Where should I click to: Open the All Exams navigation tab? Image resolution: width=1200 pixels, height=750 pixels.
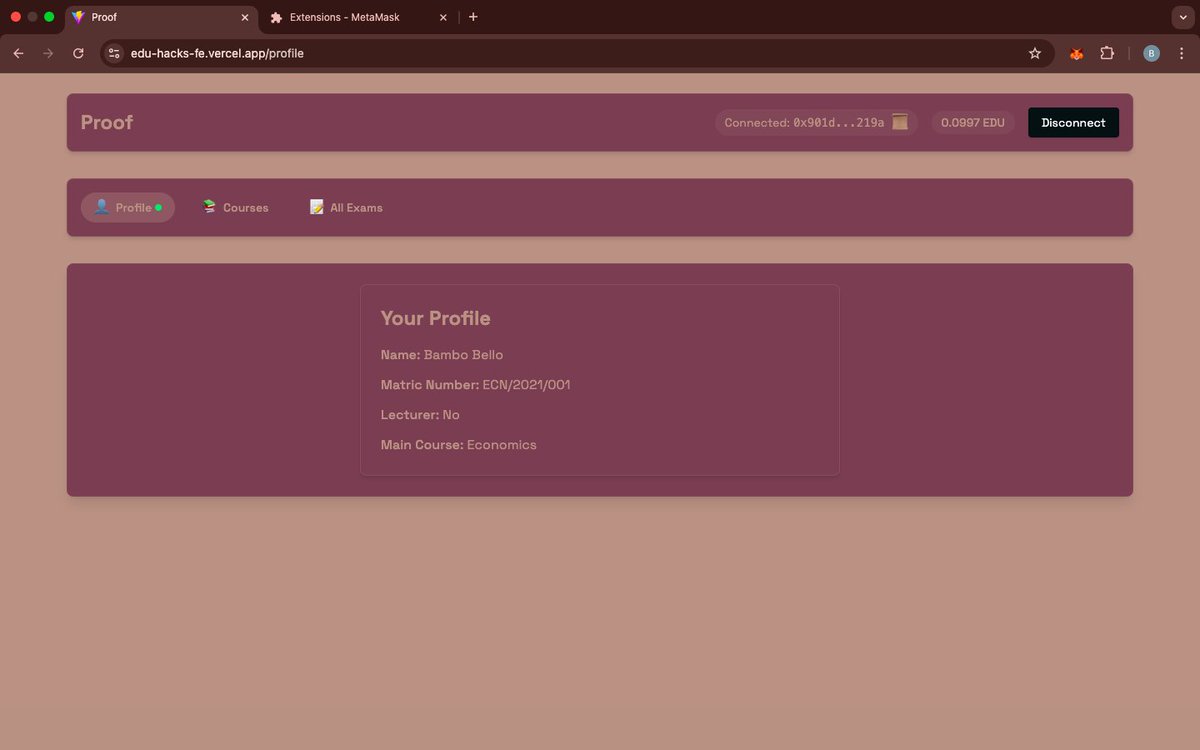point(346,208)
